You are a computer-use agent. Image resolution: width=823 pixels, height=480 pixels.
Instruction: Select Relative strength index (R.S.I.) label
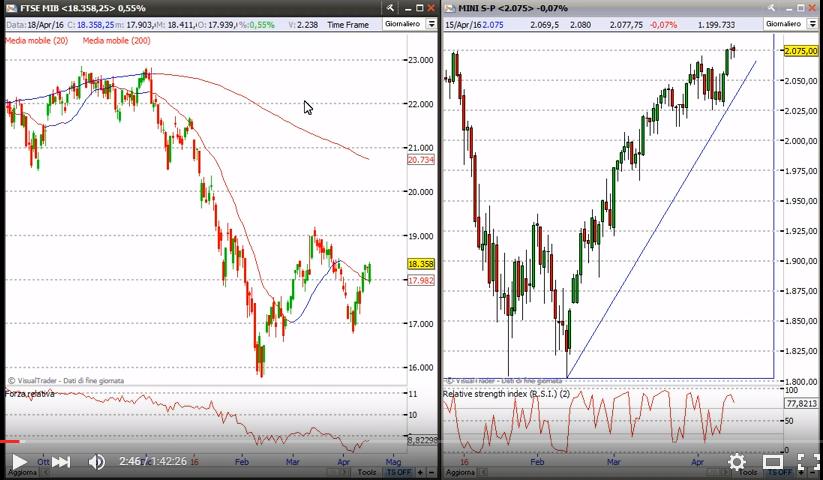pyautogui.click(x=506, y=394)
